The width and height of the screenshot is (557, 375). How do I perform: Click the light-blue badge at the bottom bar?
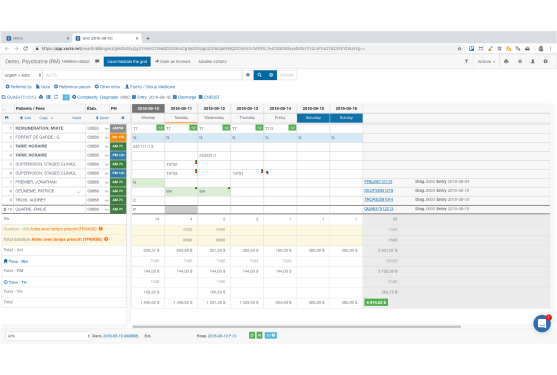pyautogui.click(x=271, y=335)
